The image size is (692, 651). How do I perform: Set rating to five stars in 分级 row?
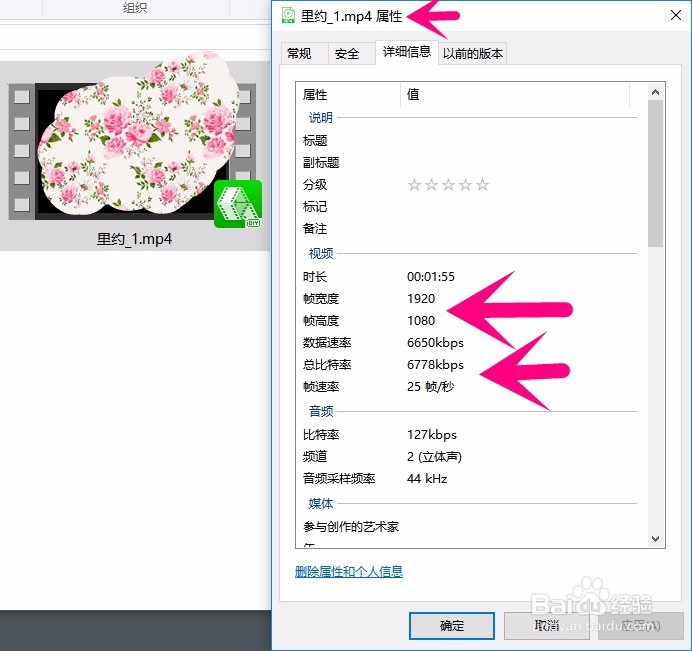pos(482,184)
